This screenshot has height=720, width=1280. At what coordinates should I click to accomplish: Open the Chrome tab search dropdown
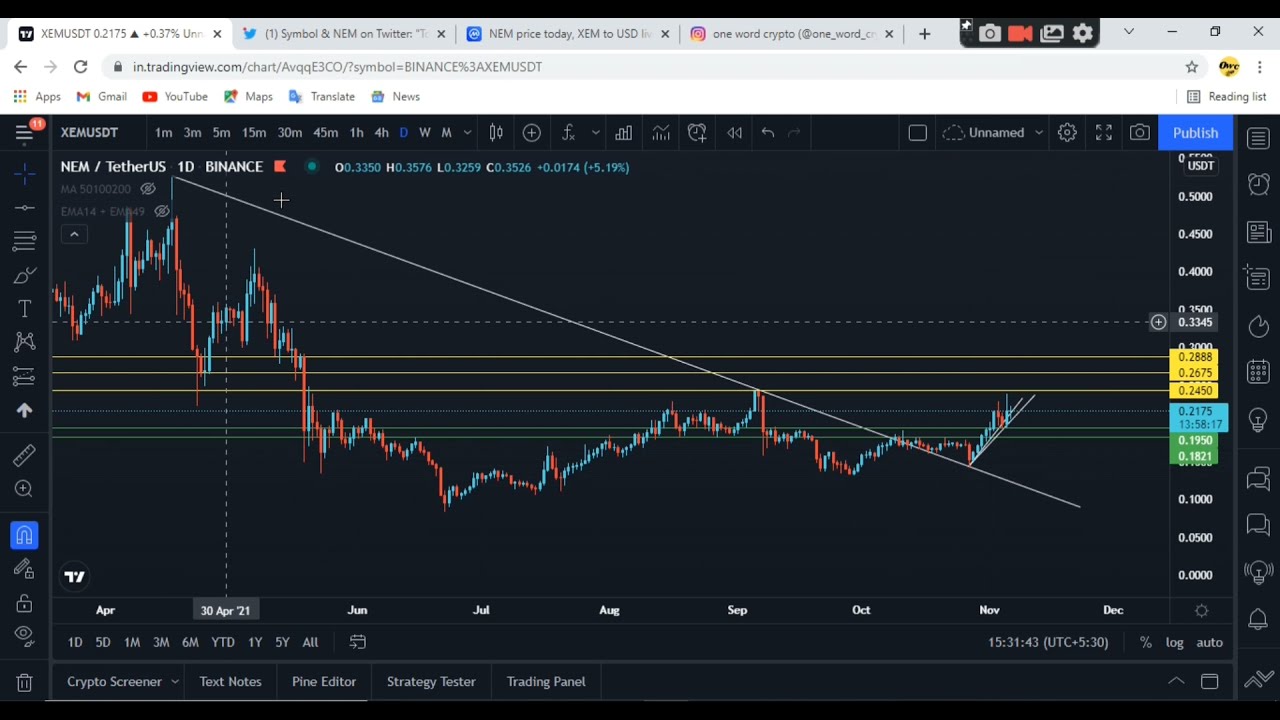(1129, 33)
